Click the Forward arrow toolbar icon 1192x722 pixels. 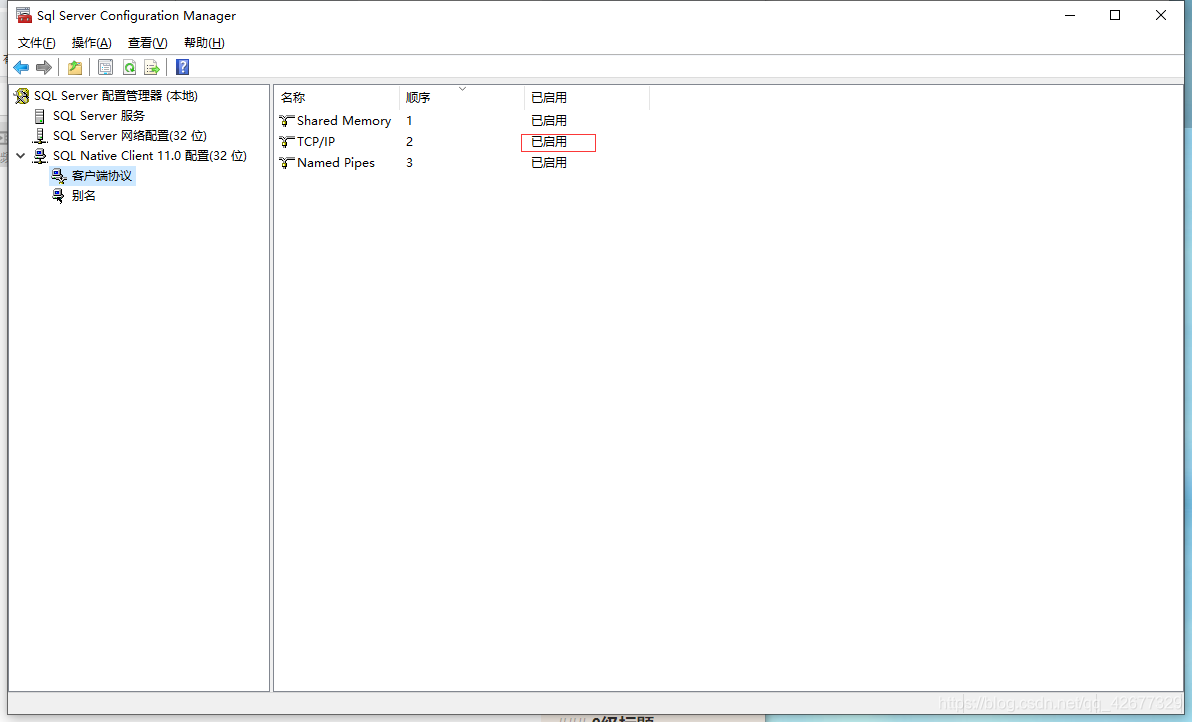44,68
